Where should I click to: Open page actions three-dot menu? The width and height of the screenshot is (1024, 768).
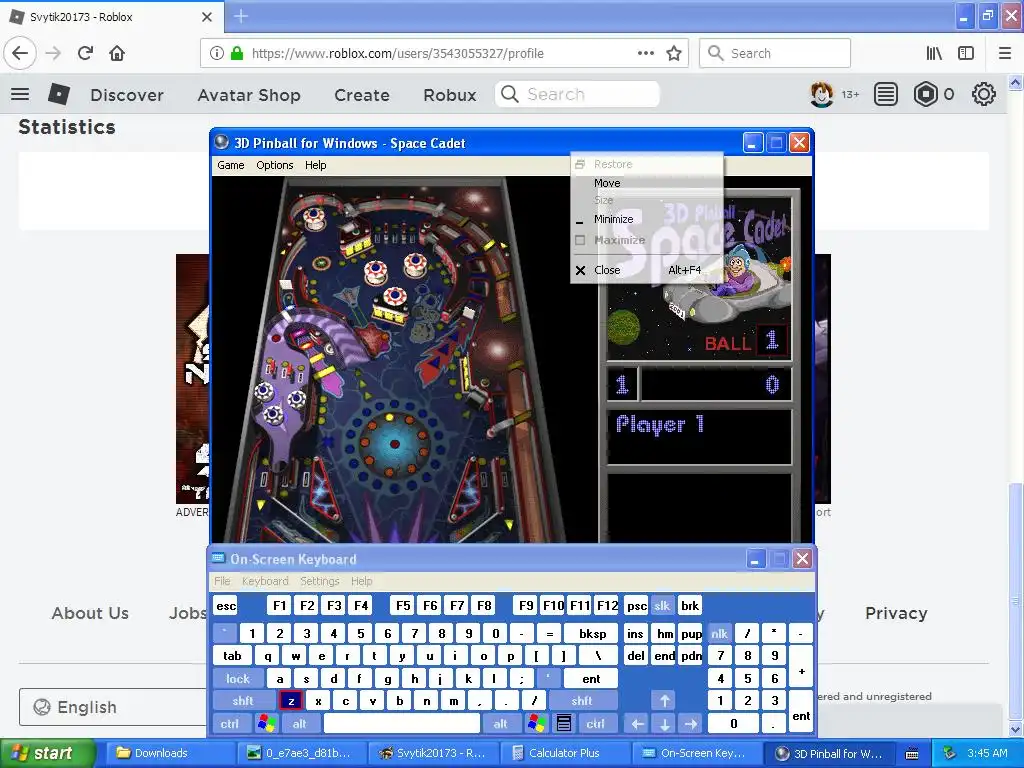(646, 53)
